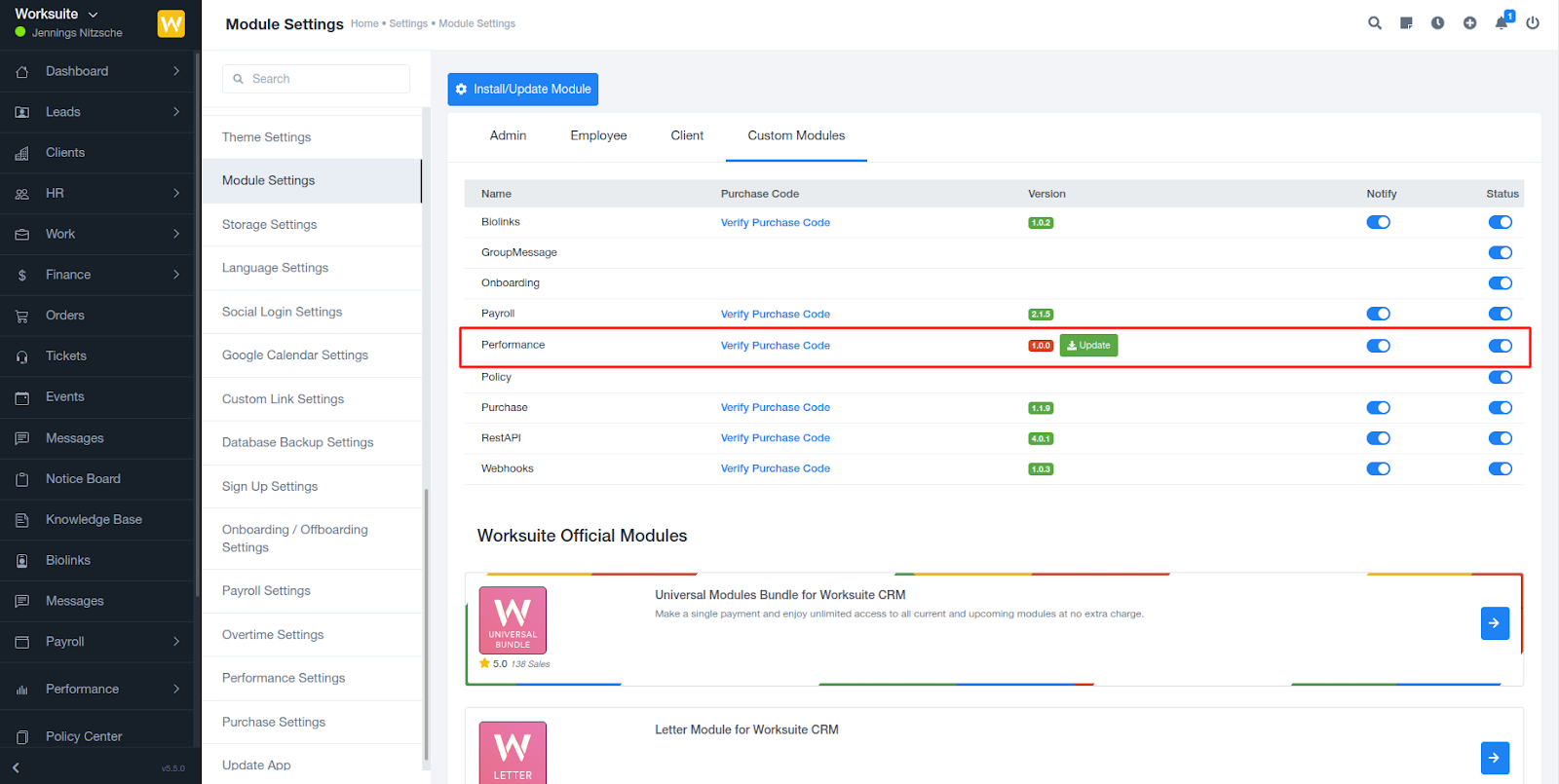Toggle Payroll notify switch
The height and width of the screenshot is (784, 1559).
(1378, 314)
